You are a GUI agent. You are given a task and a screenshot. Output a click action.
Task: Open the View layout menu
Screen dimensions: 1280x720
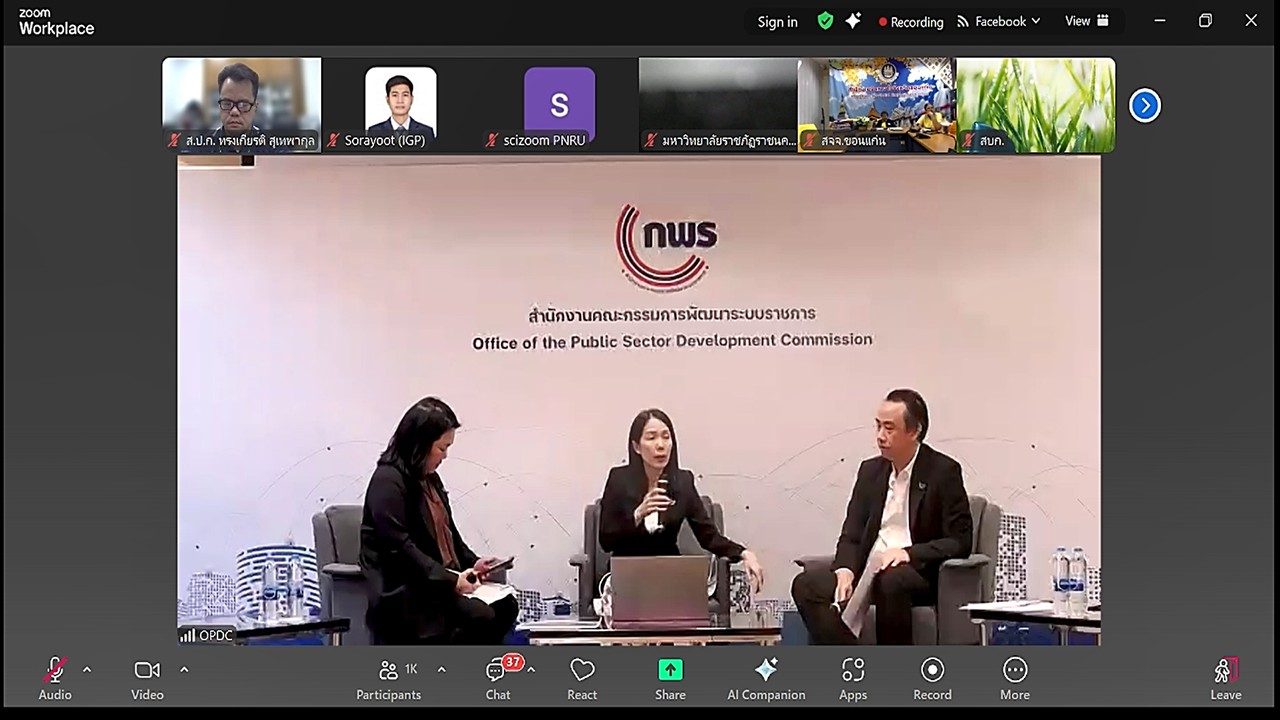(x=1087, y=21)
